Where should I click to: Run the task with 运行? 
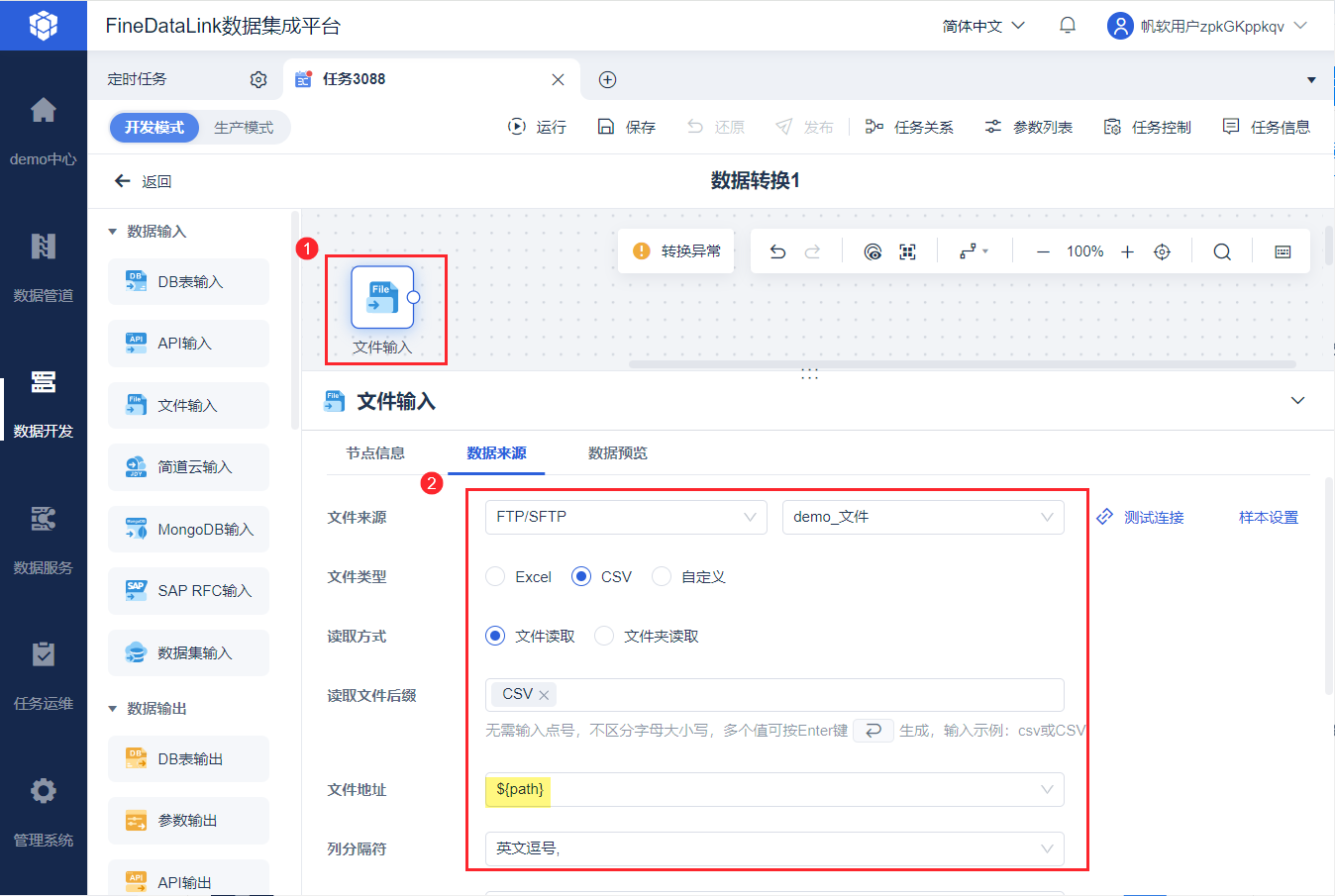(x=538, y=127)
